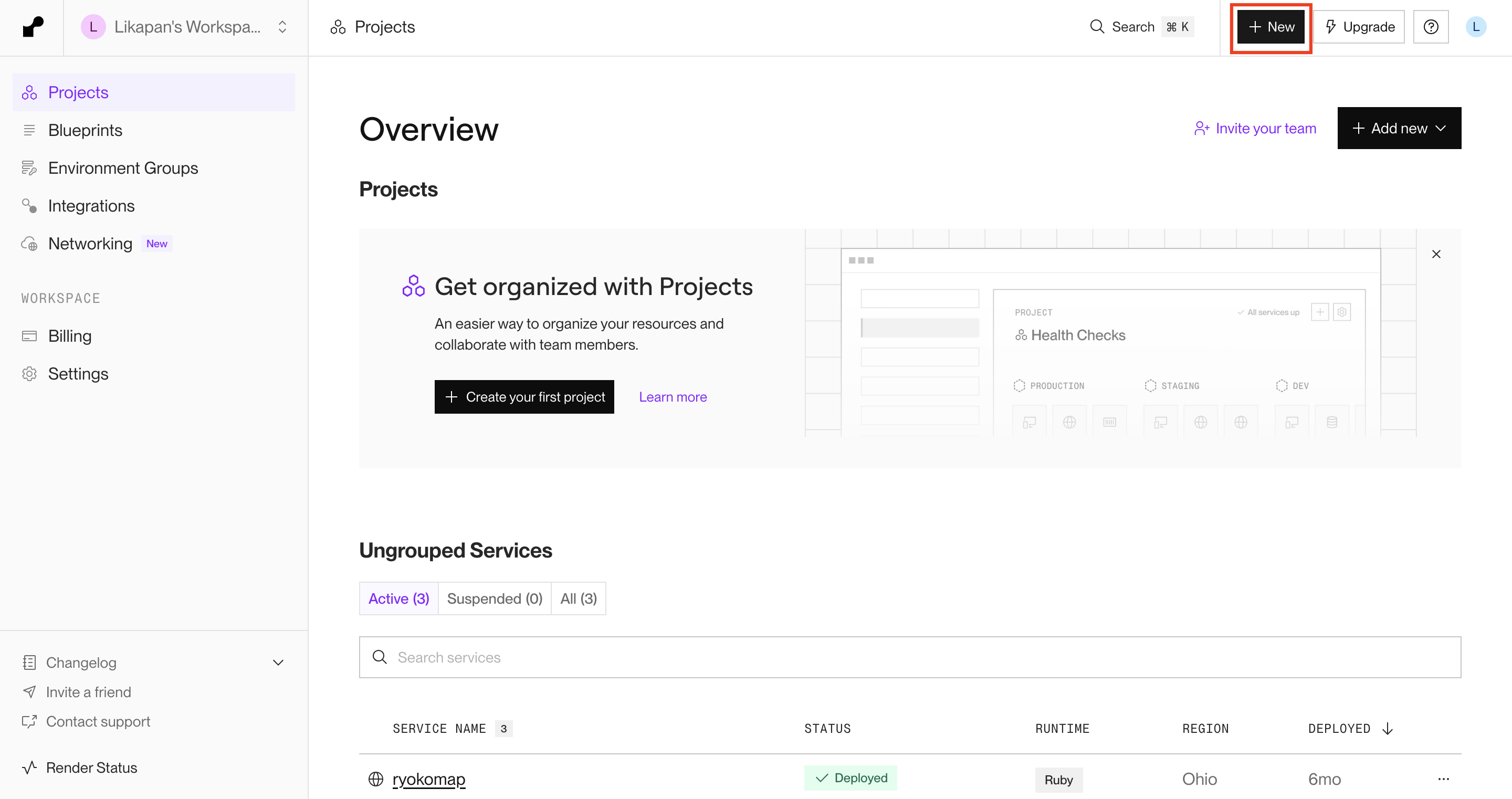Click the Upgrade button
Screen dimensions: 1512x799
click(1359, 27)
